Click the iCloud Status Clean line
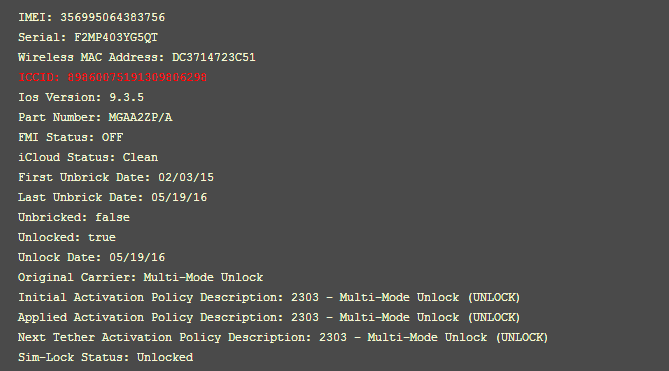 88,158
